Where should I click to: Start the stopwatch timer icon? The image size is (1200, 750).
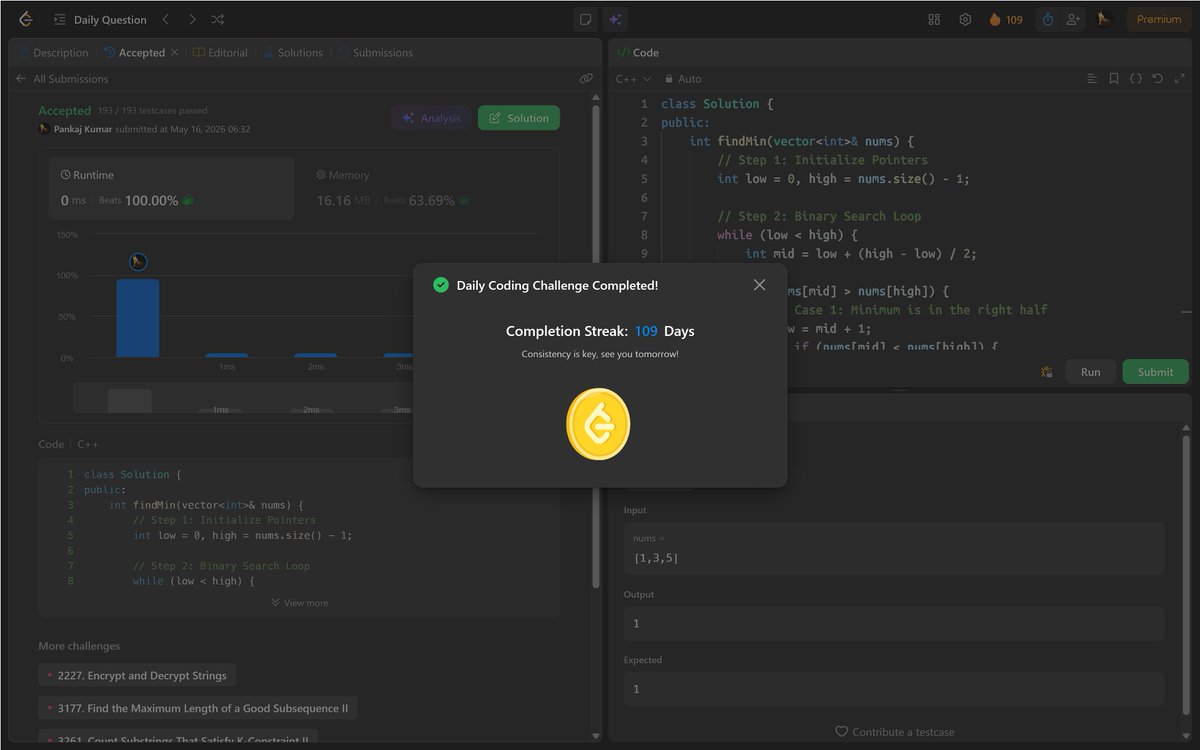click(1048, 19)
